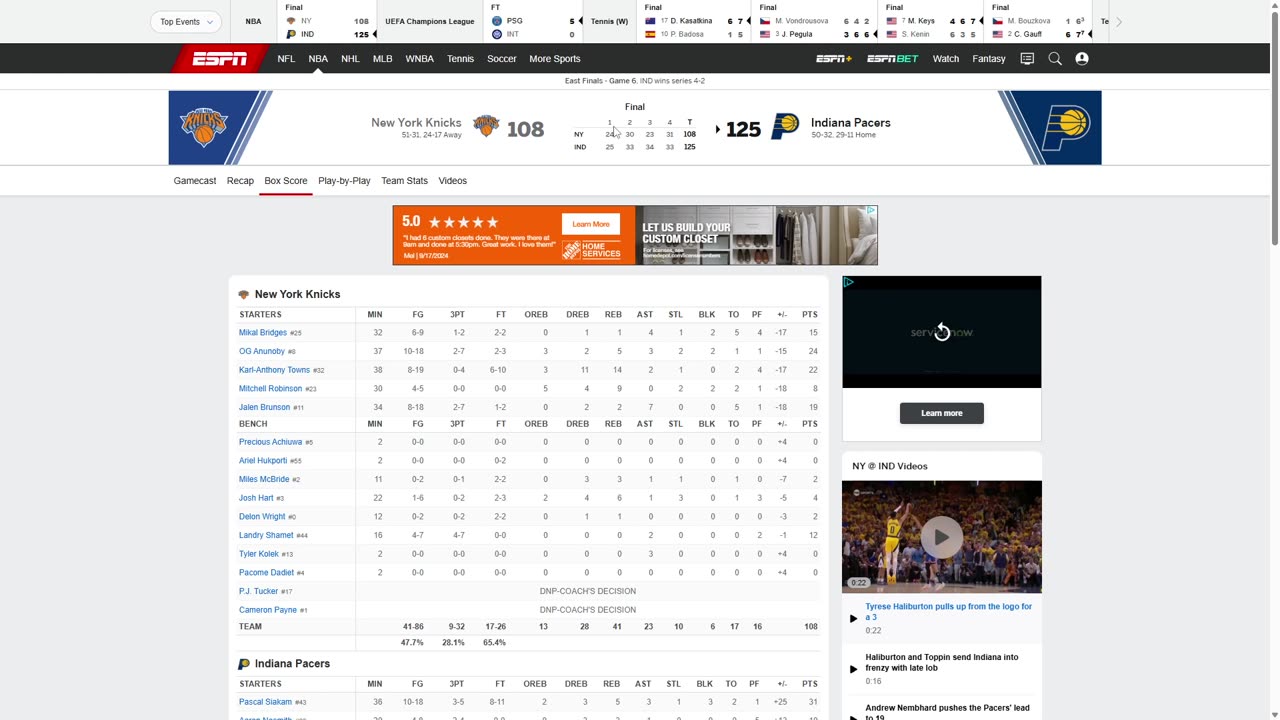The image size is (1280, 720).
Task: Open the search icon
Action: pyautogui.click(x=1054, y=59)
